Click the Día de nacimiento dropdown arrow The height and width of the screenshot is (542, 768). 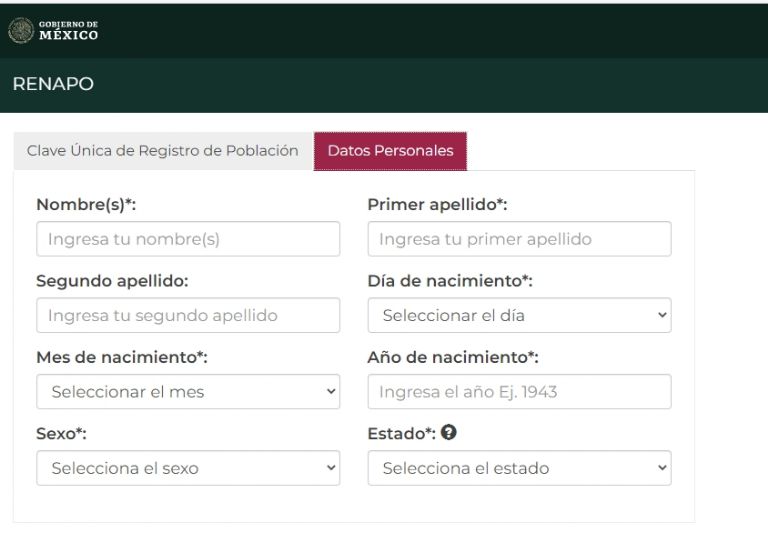click(x=661, y=315)
